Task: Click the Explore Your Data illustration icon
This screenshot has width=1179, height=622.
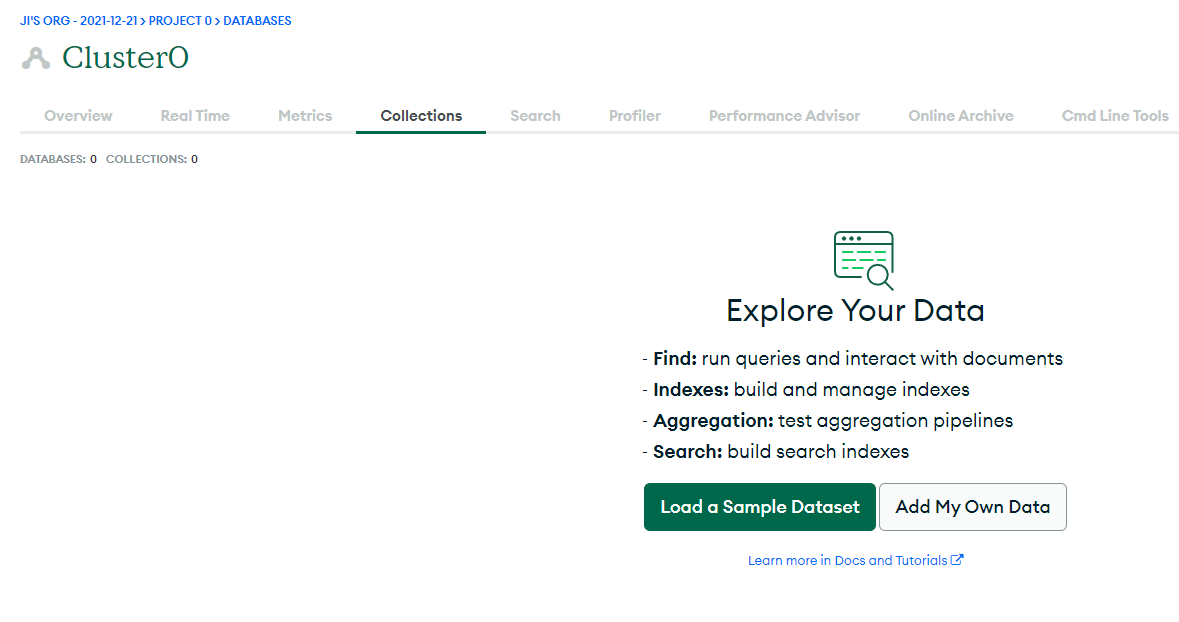Action: point(864,260)
